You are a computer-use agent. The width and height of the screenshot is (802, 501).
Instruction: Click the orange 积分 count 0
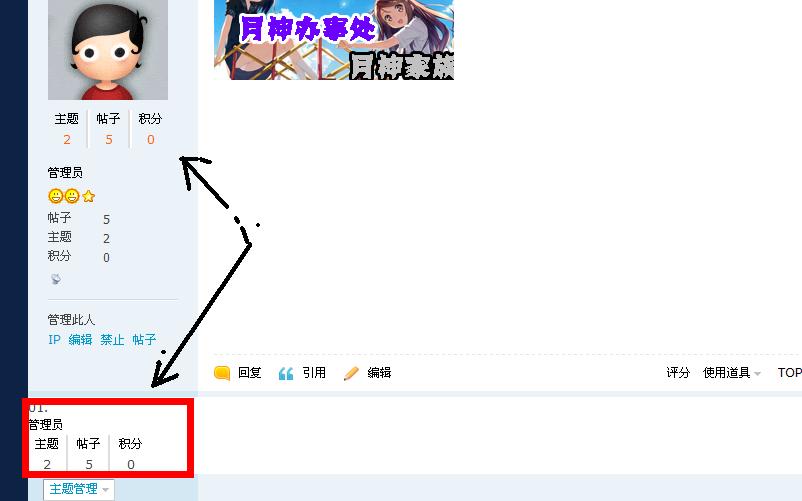coord(151,140)
